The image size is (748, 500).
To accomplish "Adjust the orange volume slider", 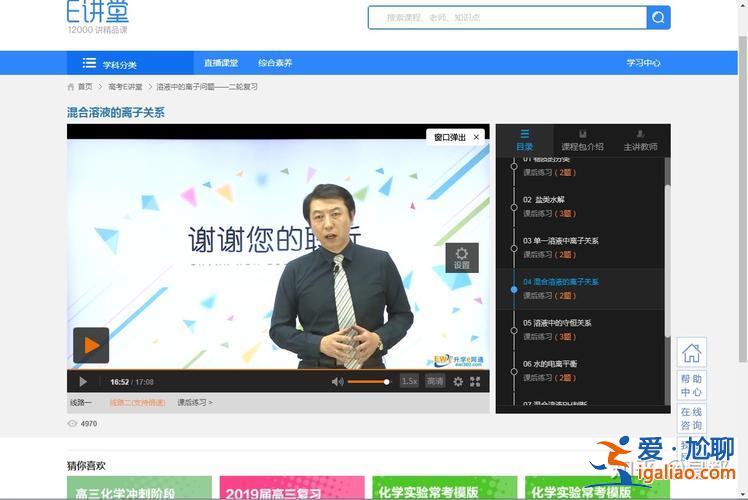I will coord(369,381).
